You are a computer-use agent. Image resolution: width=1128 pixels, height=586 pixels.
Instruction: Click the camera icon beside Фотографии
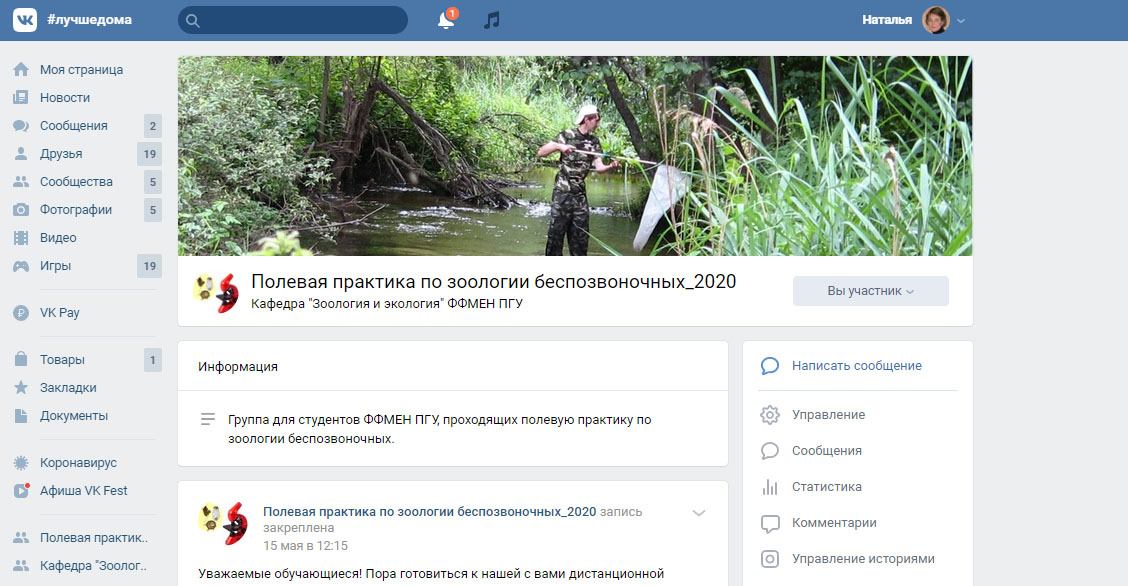coord(21,210)
